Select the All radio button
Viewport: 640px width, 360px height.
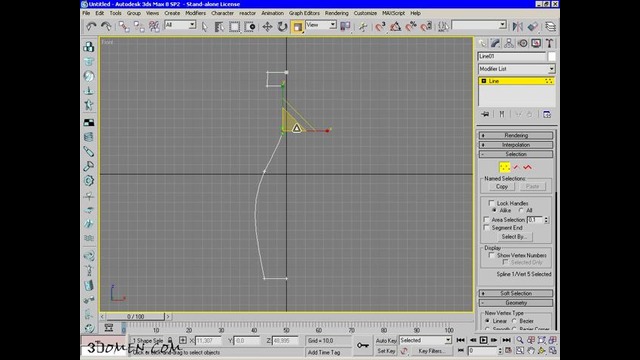[521, 210]
